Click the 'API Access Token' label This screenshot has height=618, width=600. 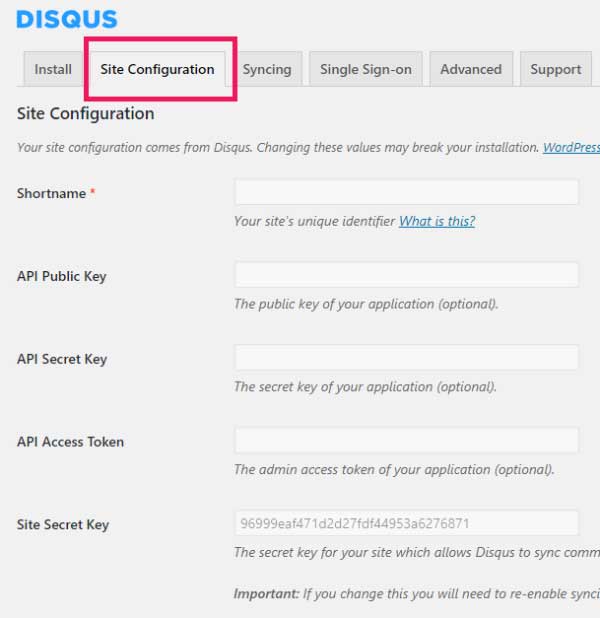(70, 442)
